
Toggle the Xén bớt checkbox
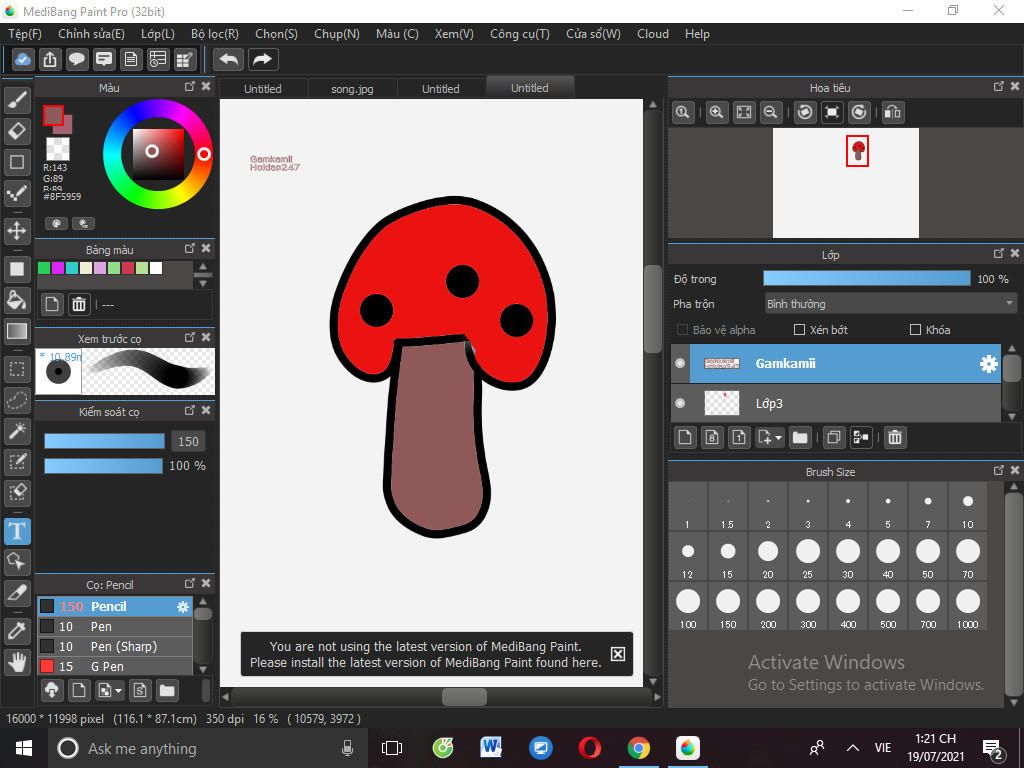pos(799,330)
